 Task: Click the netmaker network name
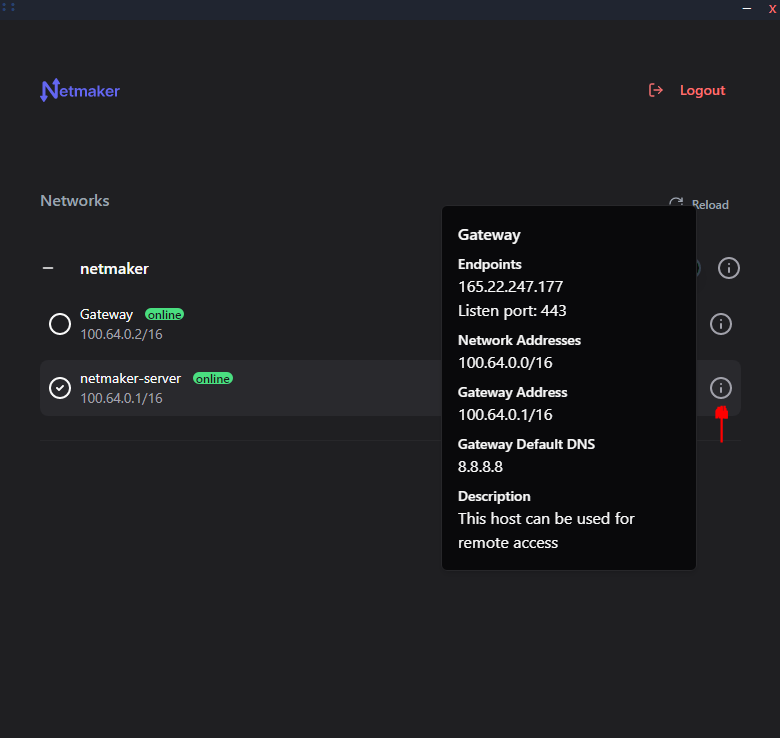coord(114,269)
